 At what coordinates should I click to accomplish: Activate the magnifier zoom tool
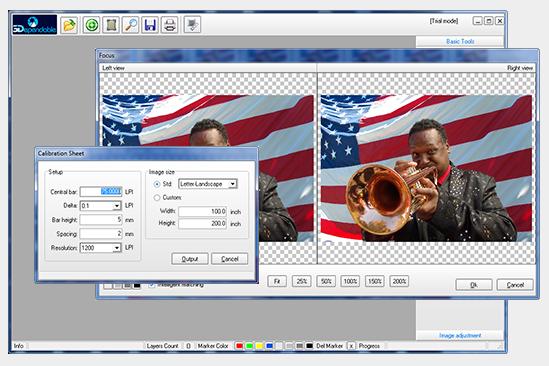click(131, 25)
